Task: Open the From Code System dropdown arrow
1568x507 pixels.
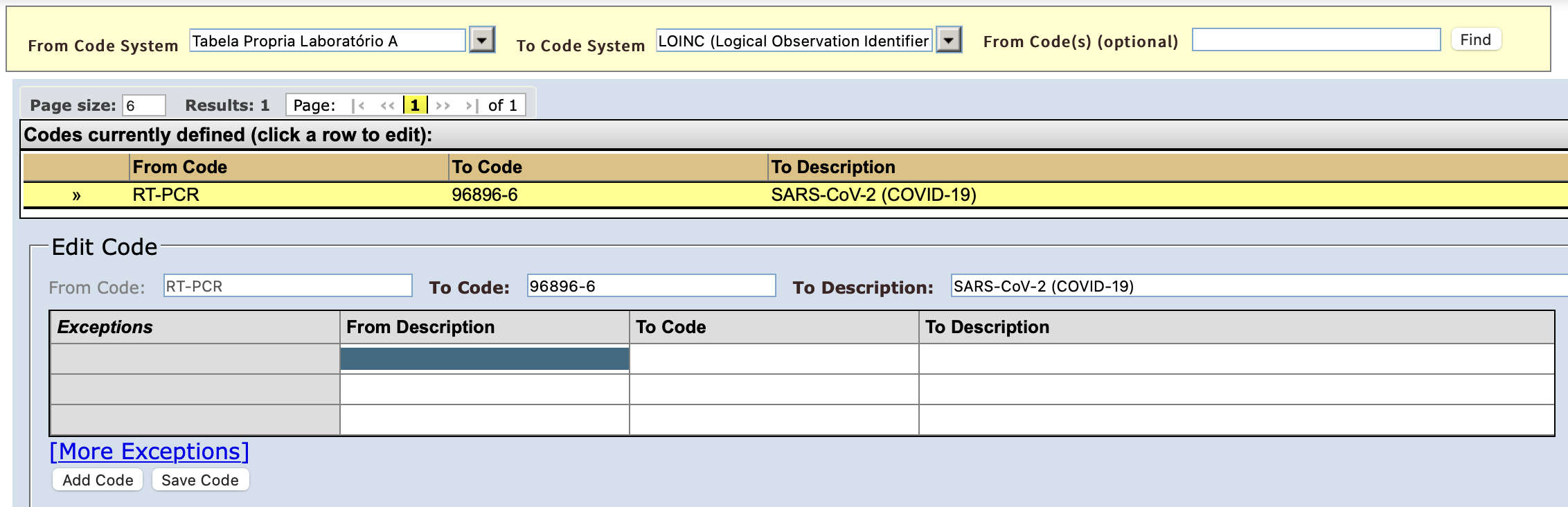Action: pyautogui.click(x=482, y=40)
